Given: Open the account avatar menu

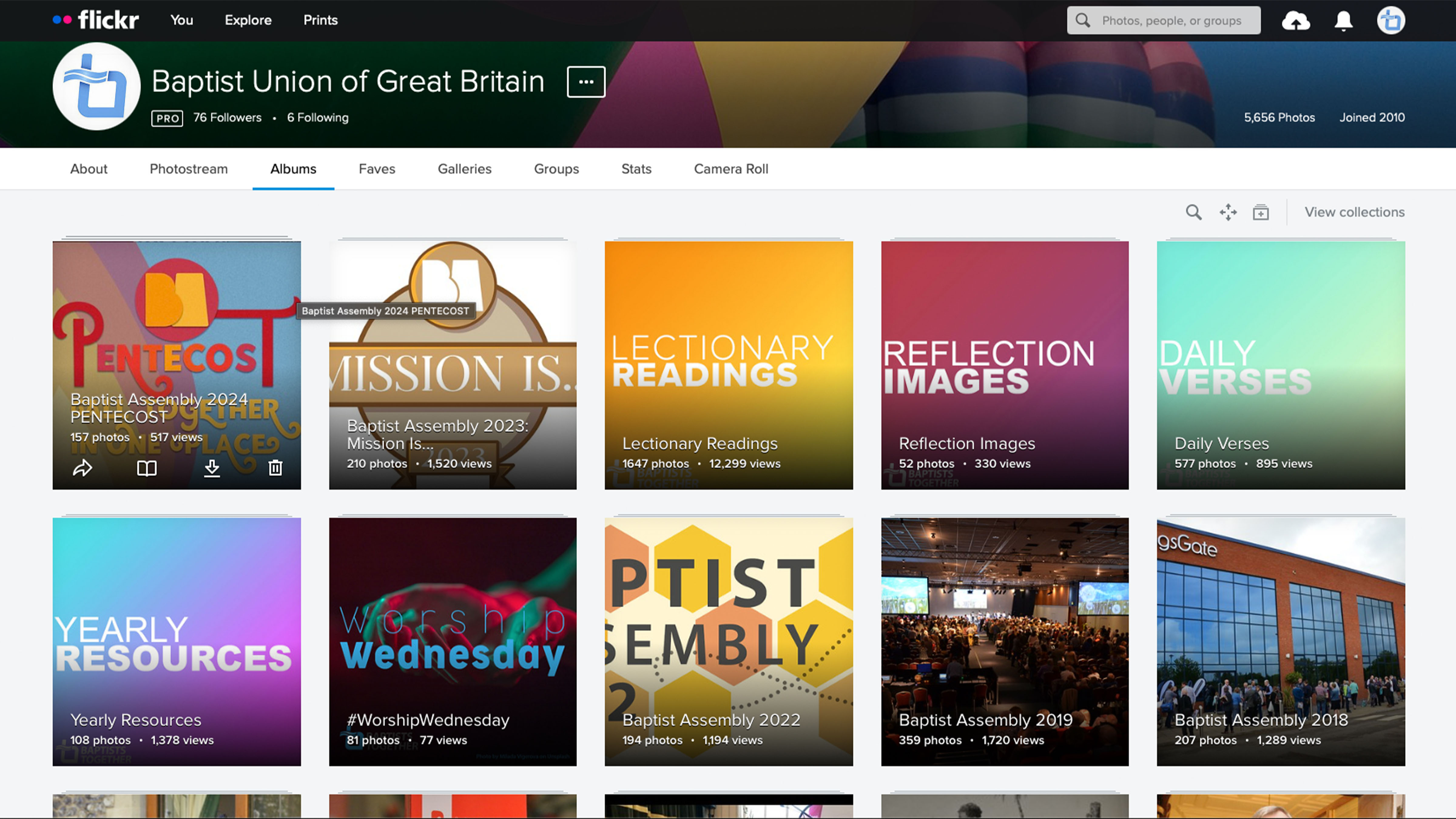Looking at the screenshot, I should point(1390,21).
